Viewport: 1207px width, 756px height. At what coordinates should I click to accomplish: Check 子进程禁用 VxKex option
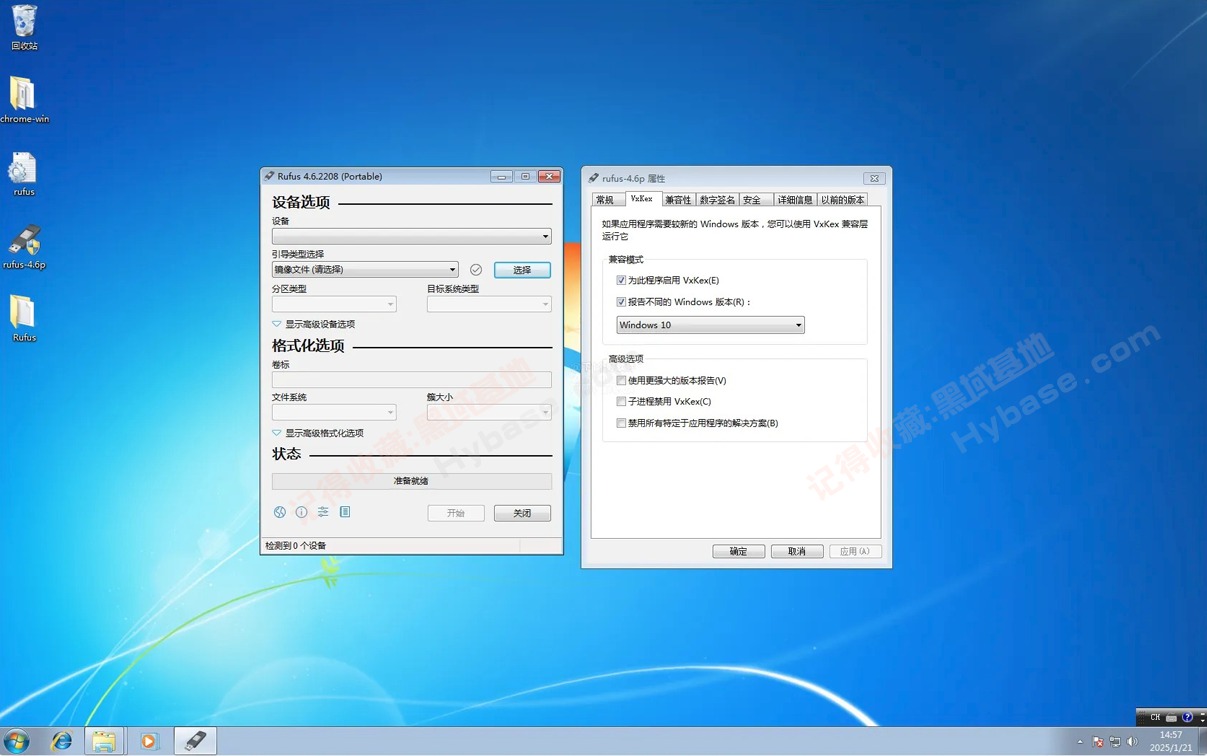tap(621, 401)
